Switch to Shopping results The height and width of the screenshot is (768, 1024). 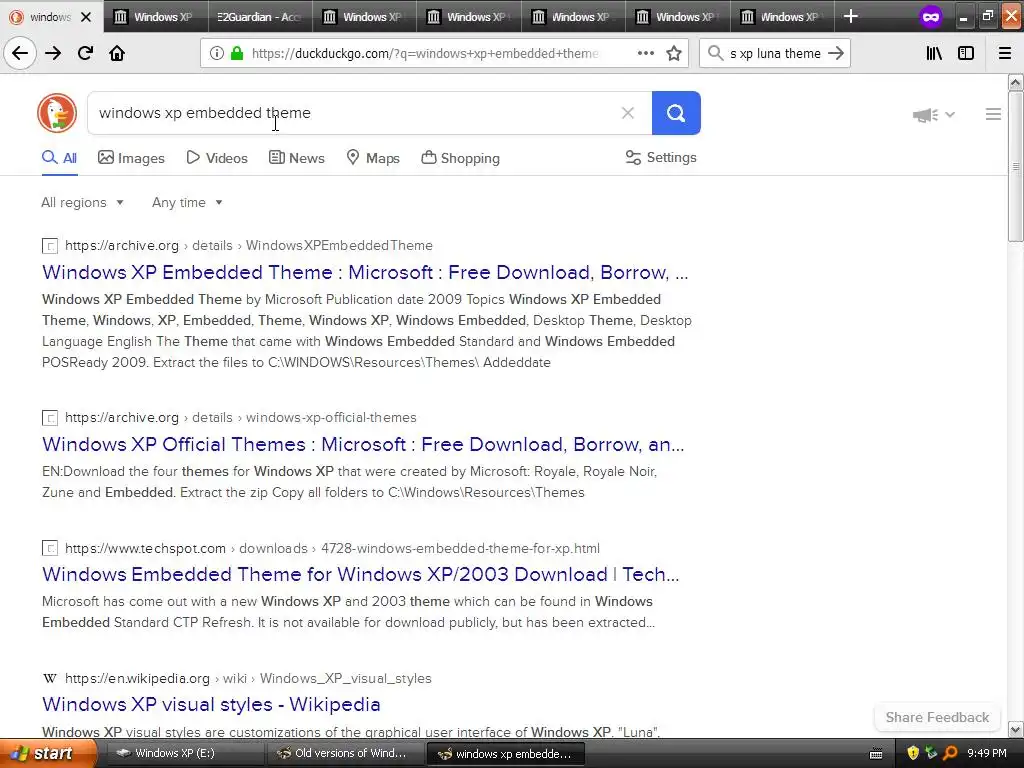[460, 158]
